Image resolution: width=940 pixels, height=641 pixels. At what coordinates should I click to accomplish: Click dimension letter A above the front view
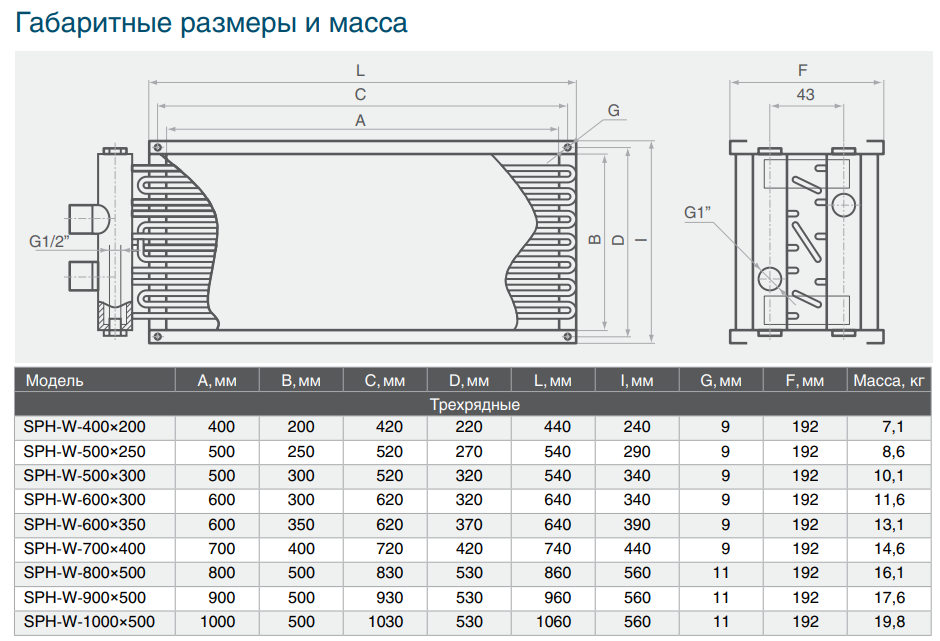[x=360, y=121]
